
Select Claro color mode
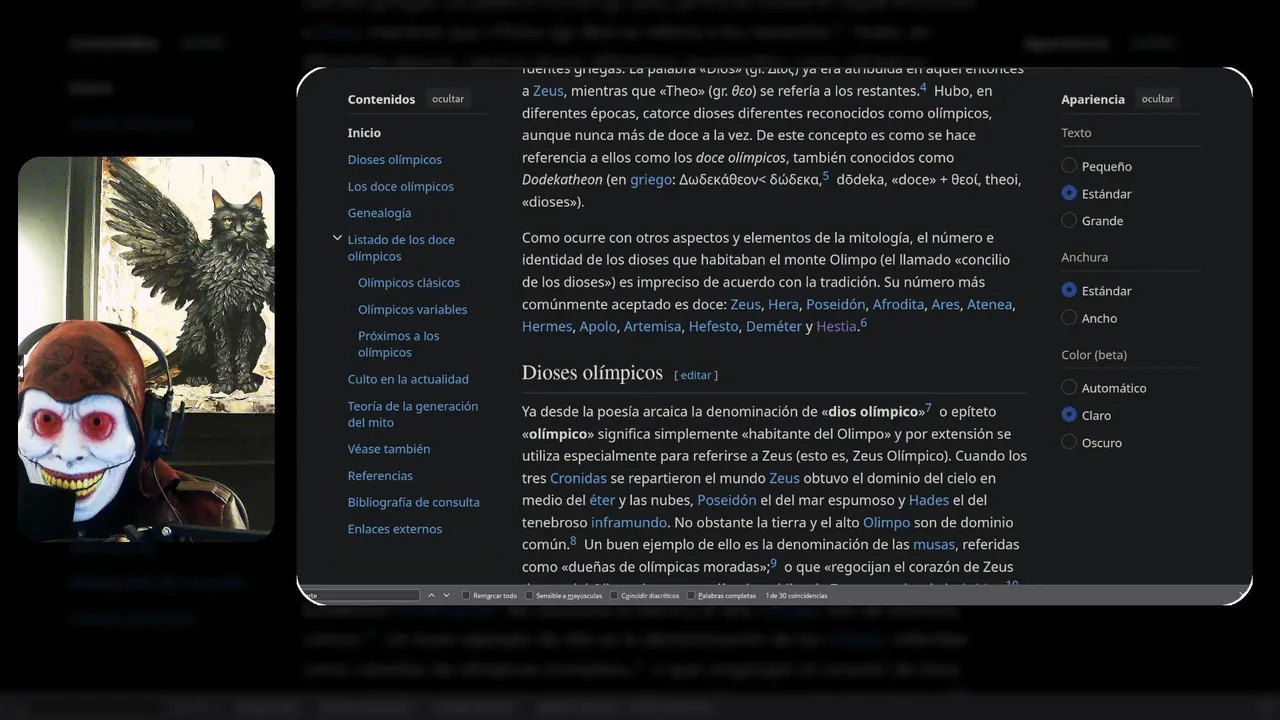point(1069,415)
